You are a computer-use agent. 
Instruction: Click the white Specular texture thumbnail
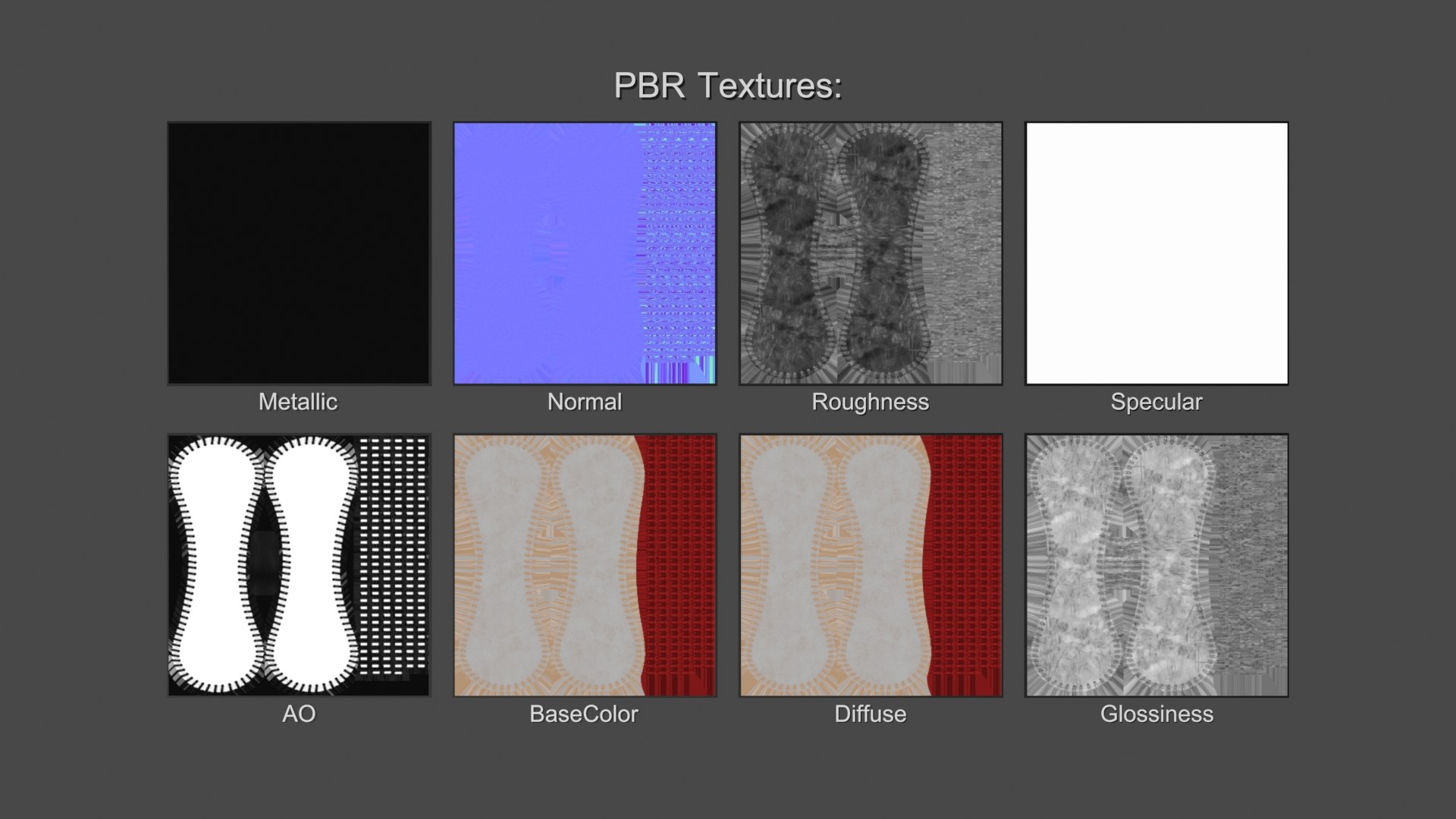(x=1156, y=253)
